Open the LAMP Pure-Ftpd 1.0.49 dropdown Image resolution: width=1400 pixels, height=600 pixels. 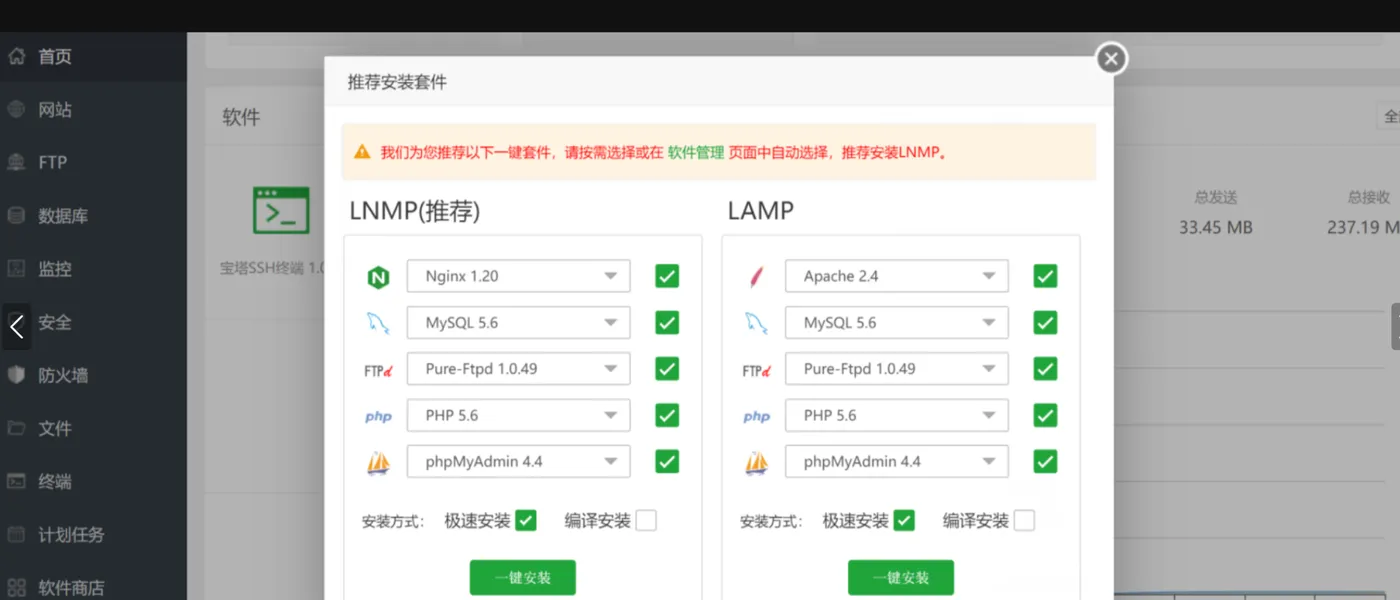click(896, 369)
